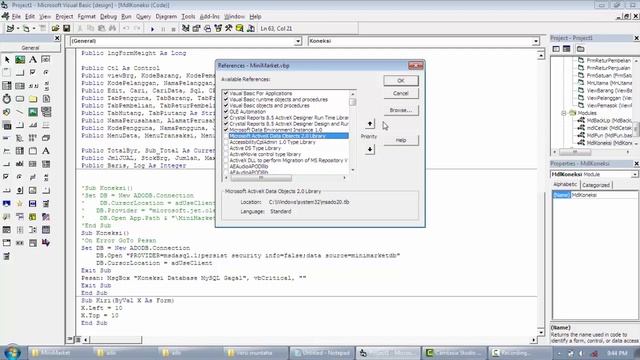Move reference priority down arrow
640x360 pixels.
coord(370,149)
